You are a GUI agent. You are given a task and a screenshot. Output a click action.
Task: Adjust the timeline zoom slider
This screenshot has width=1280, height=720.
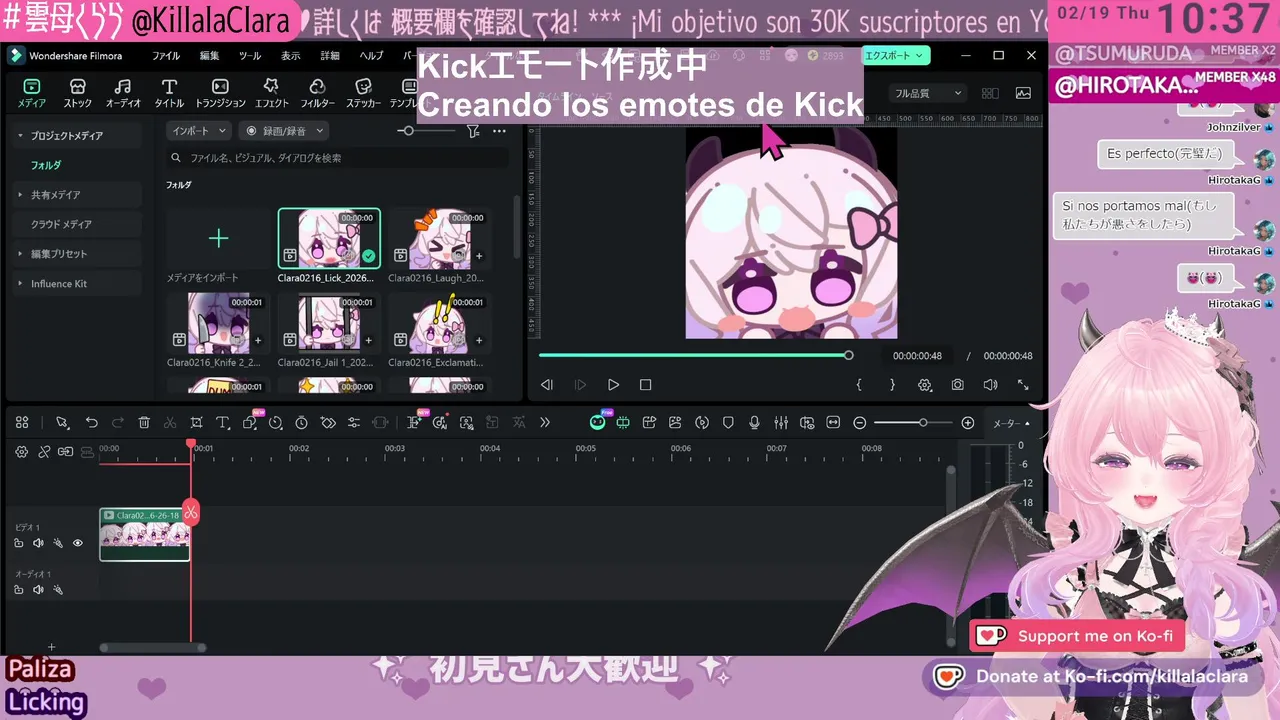click(922, 423)
